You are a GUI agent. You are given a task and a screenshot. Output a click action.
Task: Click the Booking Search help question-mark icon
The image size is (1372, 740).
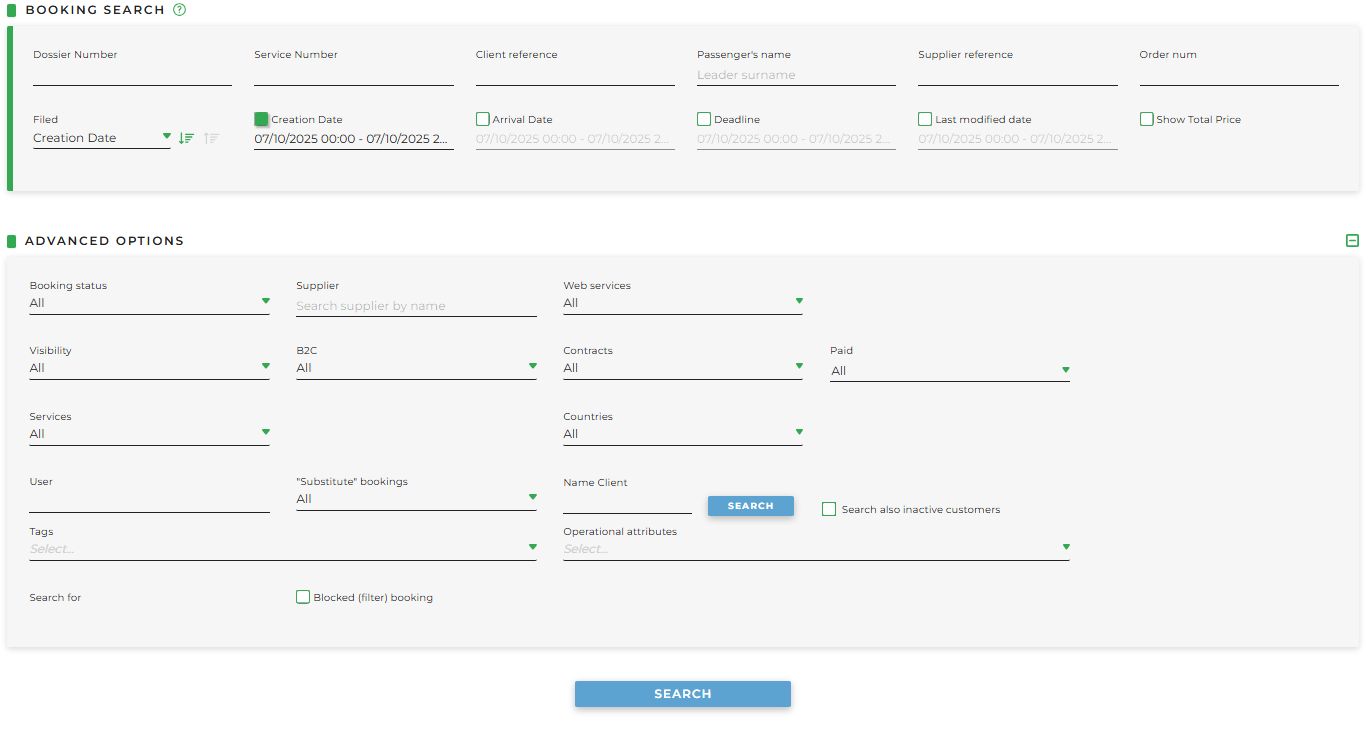click(x=180, y=10)
